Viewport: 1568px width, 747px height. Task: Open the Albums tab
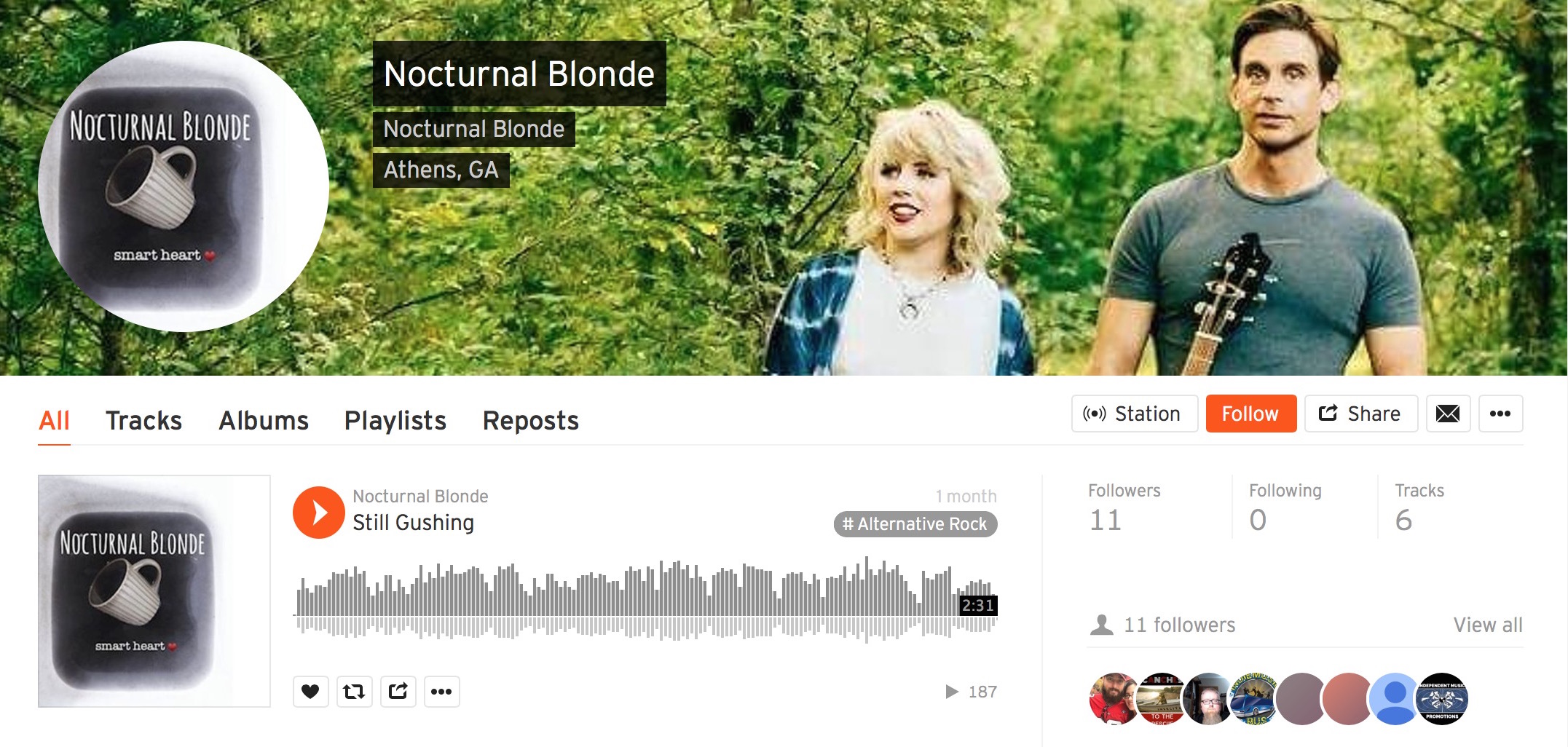264,420
